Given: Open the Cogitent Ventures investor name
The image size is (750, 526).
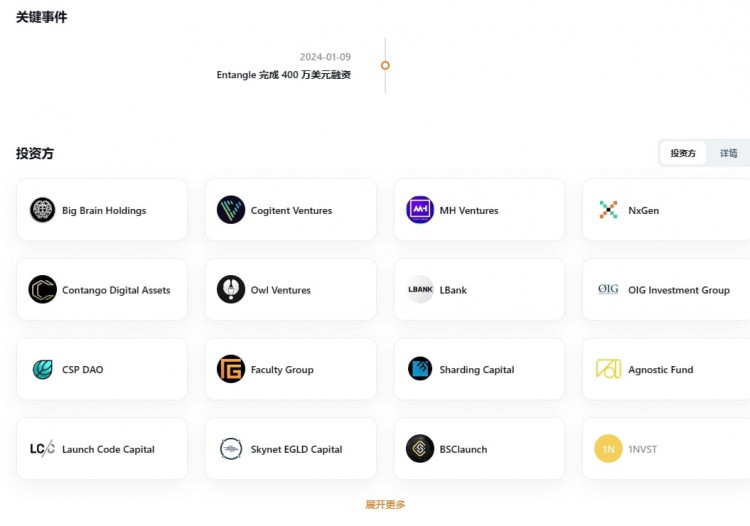Looking at the screenshot, I should click(291, 210).
